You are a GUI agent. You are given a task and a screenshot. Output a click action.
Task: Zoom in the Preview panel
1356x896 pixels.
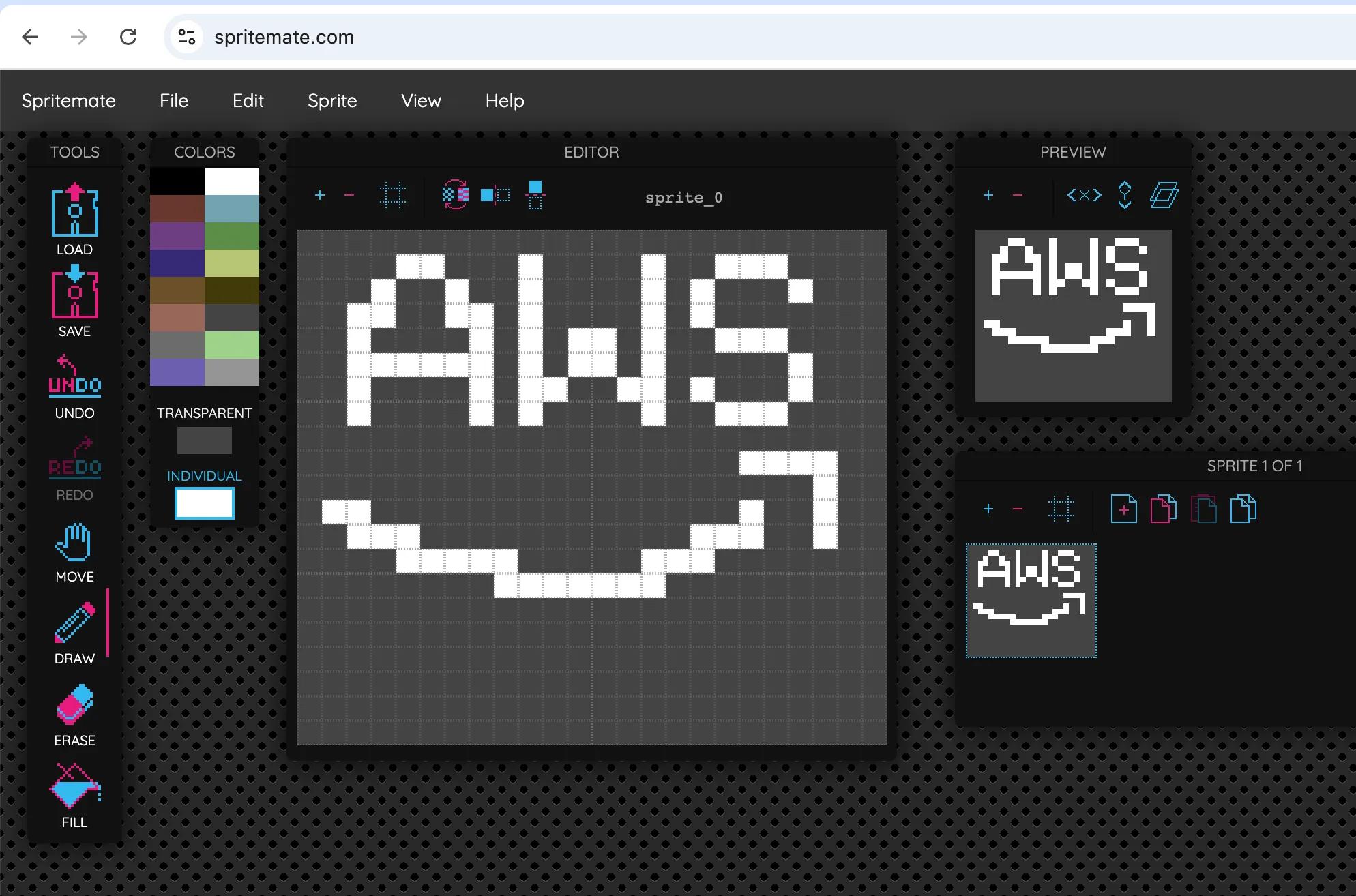pyautogui.click(x=988, y=196)
